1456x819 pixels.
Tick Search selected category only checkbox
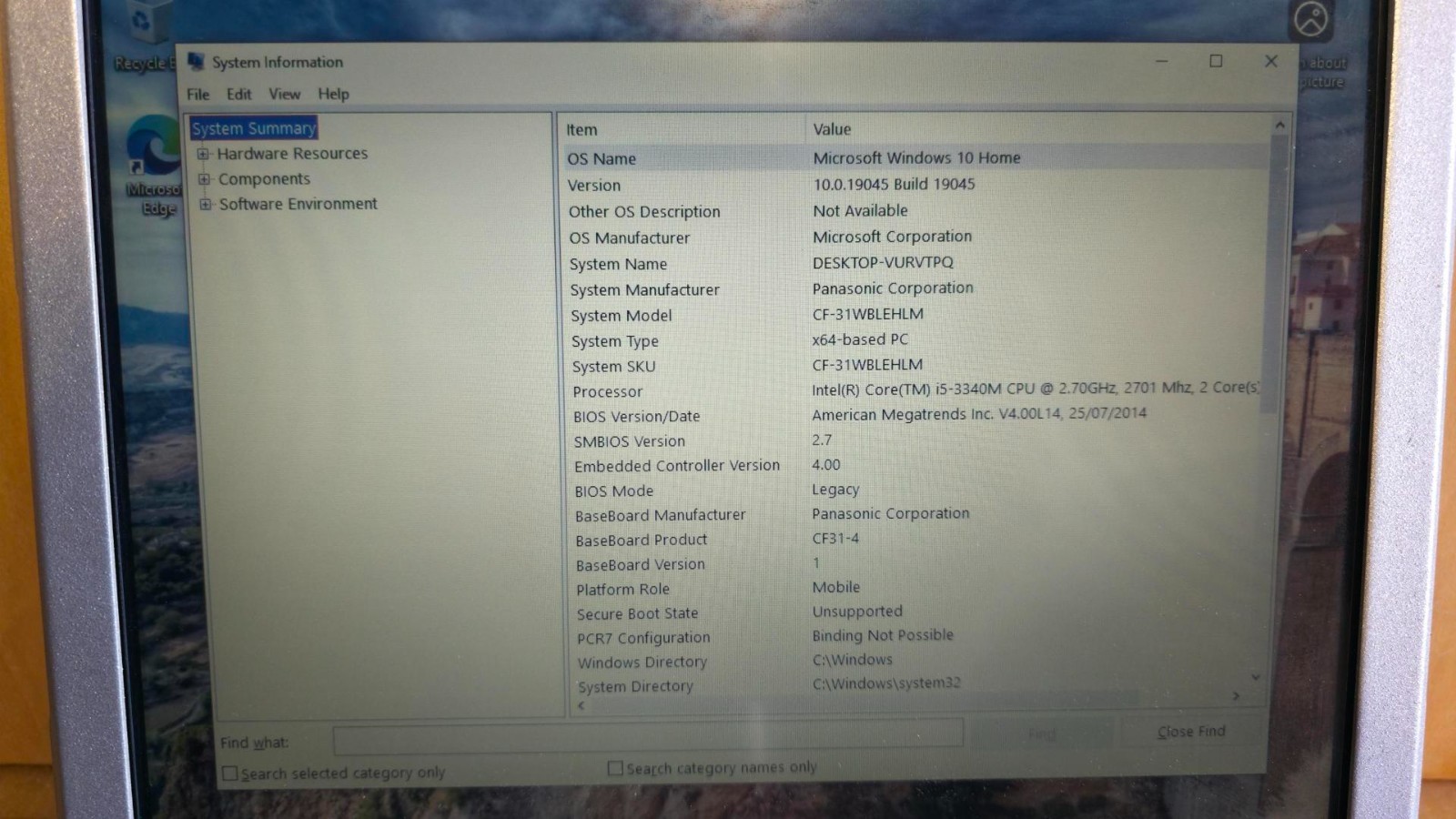pos(230,773)
